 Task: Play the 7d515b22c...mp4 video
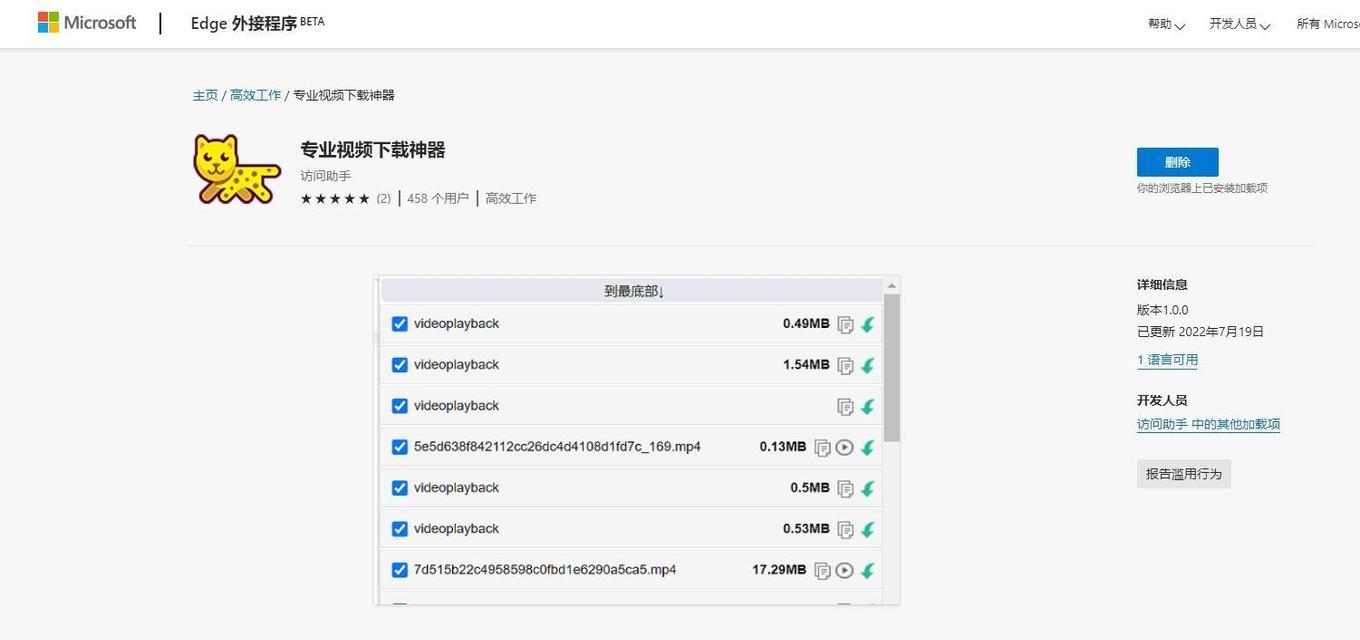click(x=845, y=570)
